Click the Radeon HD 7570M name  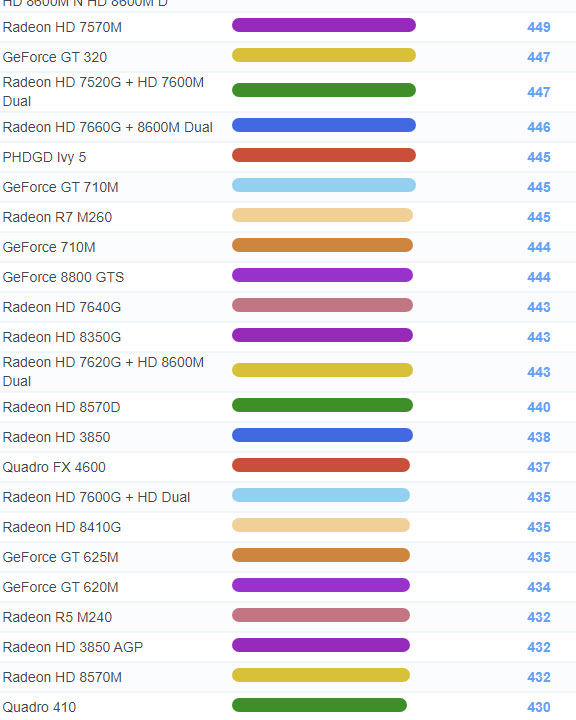coord(62,28)
